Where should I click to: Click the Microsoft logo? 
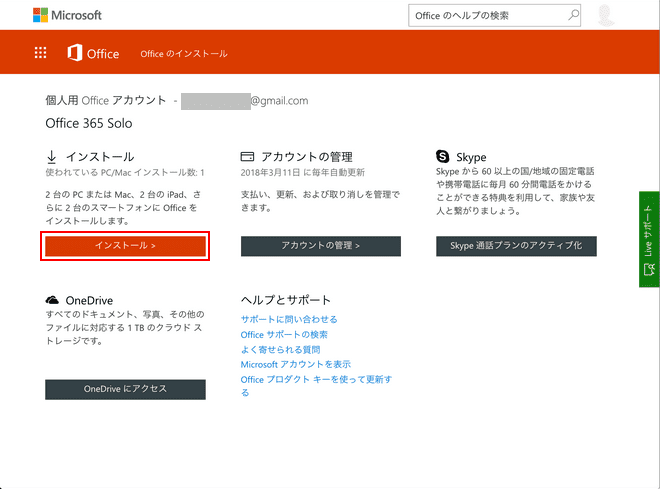(67, 15)
